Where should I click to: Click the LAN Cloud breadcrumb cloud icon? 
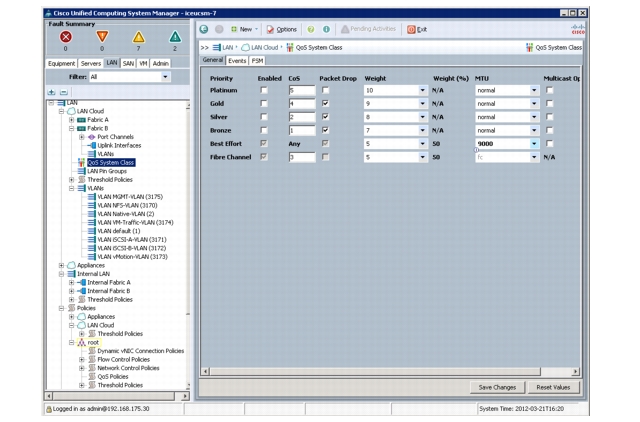click(x=245, y=47)
